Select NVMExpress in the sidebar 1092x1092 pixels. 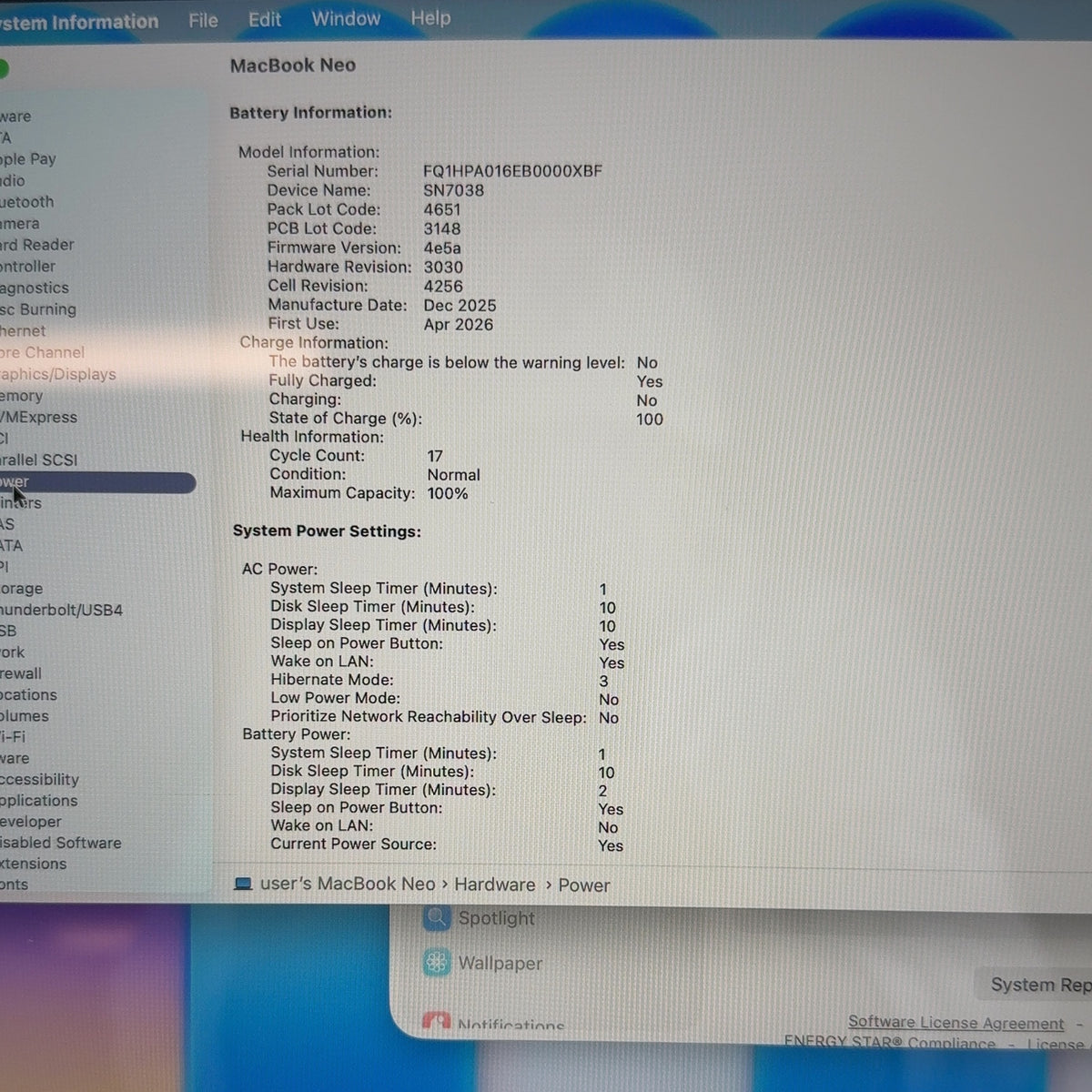[x=39, y=417]
